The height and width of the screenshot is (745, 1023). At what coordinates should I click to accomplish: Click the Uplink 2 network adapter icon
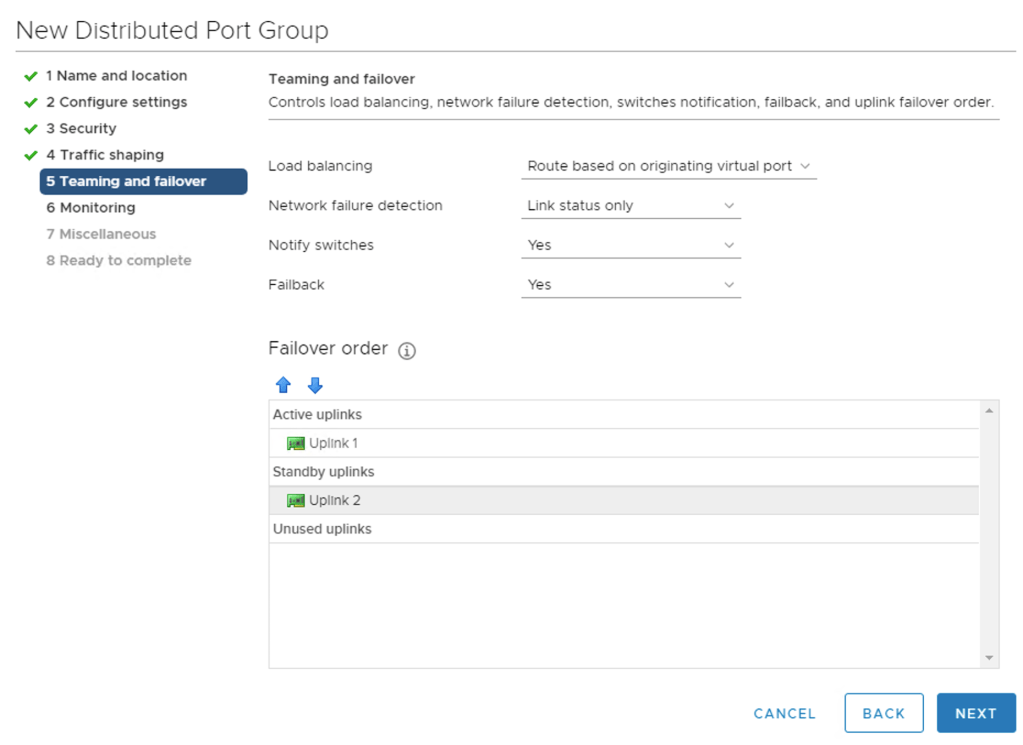pos(295,500)
